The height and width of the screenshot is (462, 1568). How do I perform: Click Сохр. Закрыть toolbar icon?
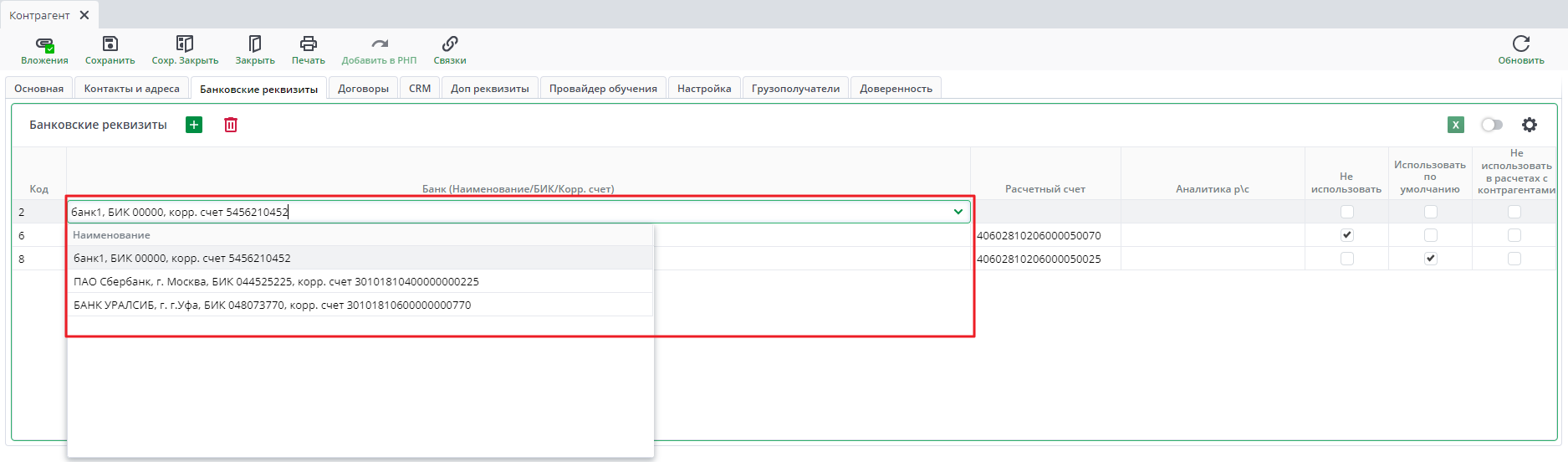185,44
